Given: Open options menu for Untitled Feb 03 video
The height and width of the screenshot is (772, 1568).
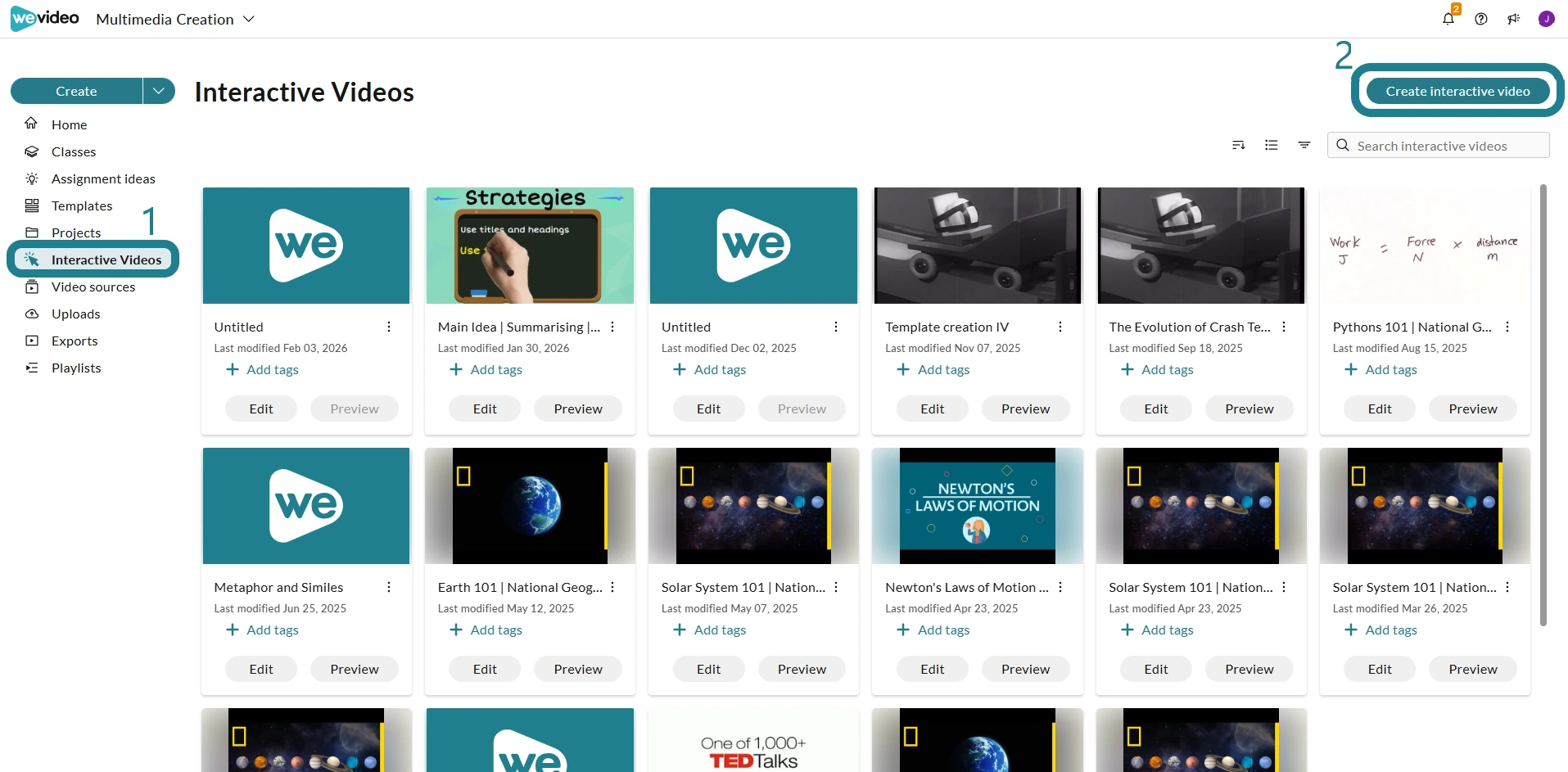Looking at the screenshot, I should (x=389, y=327).
